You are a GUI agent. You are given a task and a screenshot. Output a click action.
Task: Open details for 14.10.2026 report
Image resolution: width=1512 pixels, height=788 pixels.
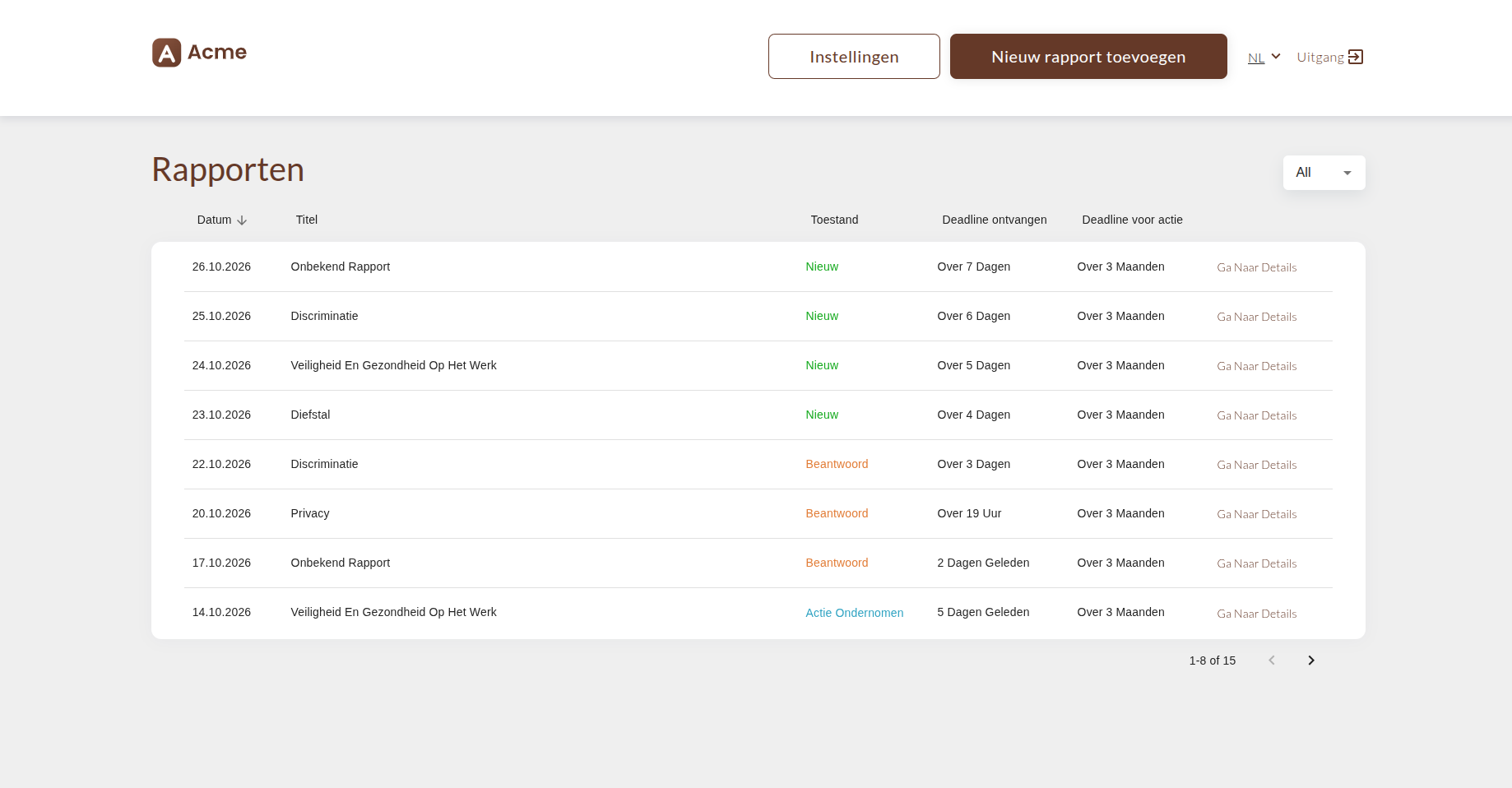[1257, 614]
